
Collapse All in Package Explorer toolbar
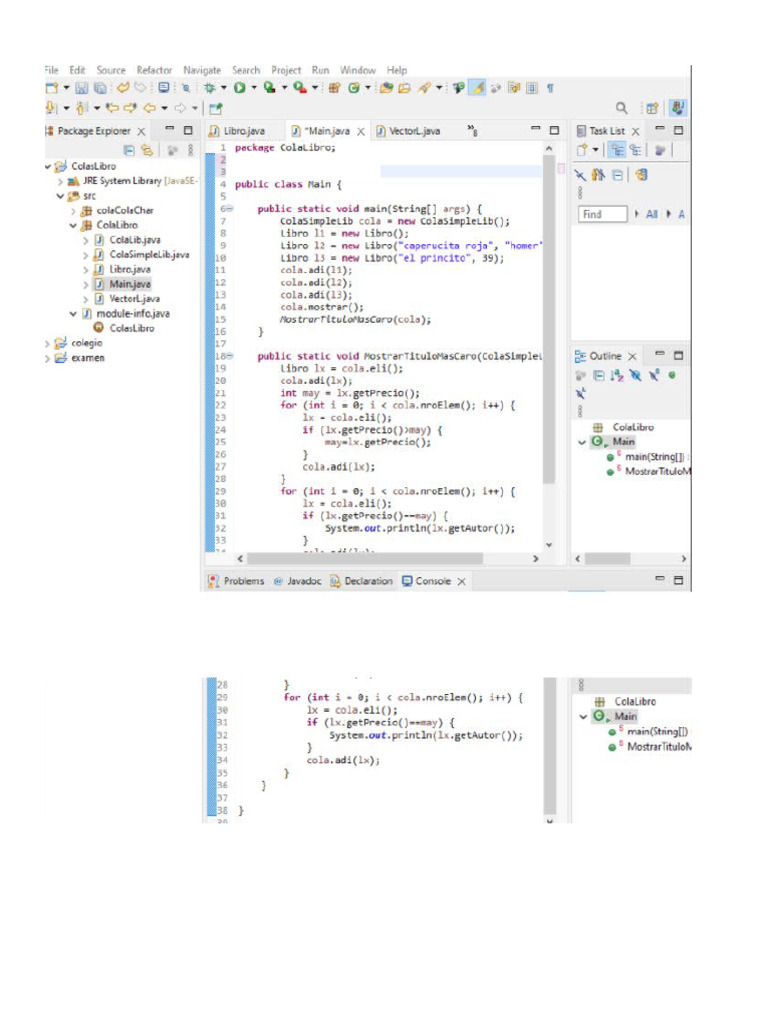coord(129,150)
